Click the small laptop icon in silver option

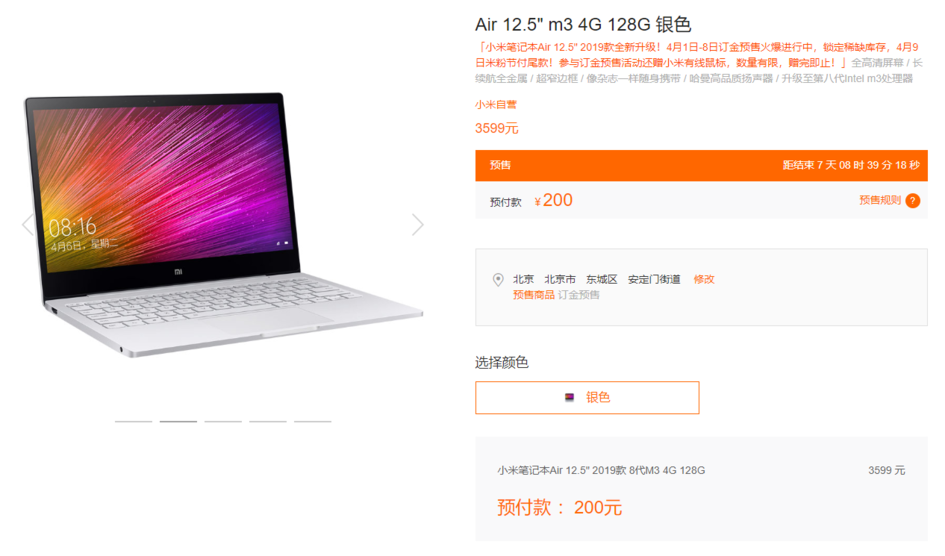(x=569, y=398)
